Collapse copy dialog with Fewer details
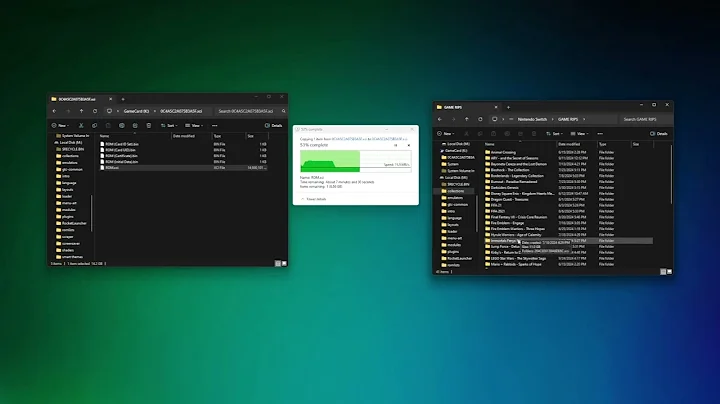Viewport: 720px width, 404px height. tap(314, 199)
